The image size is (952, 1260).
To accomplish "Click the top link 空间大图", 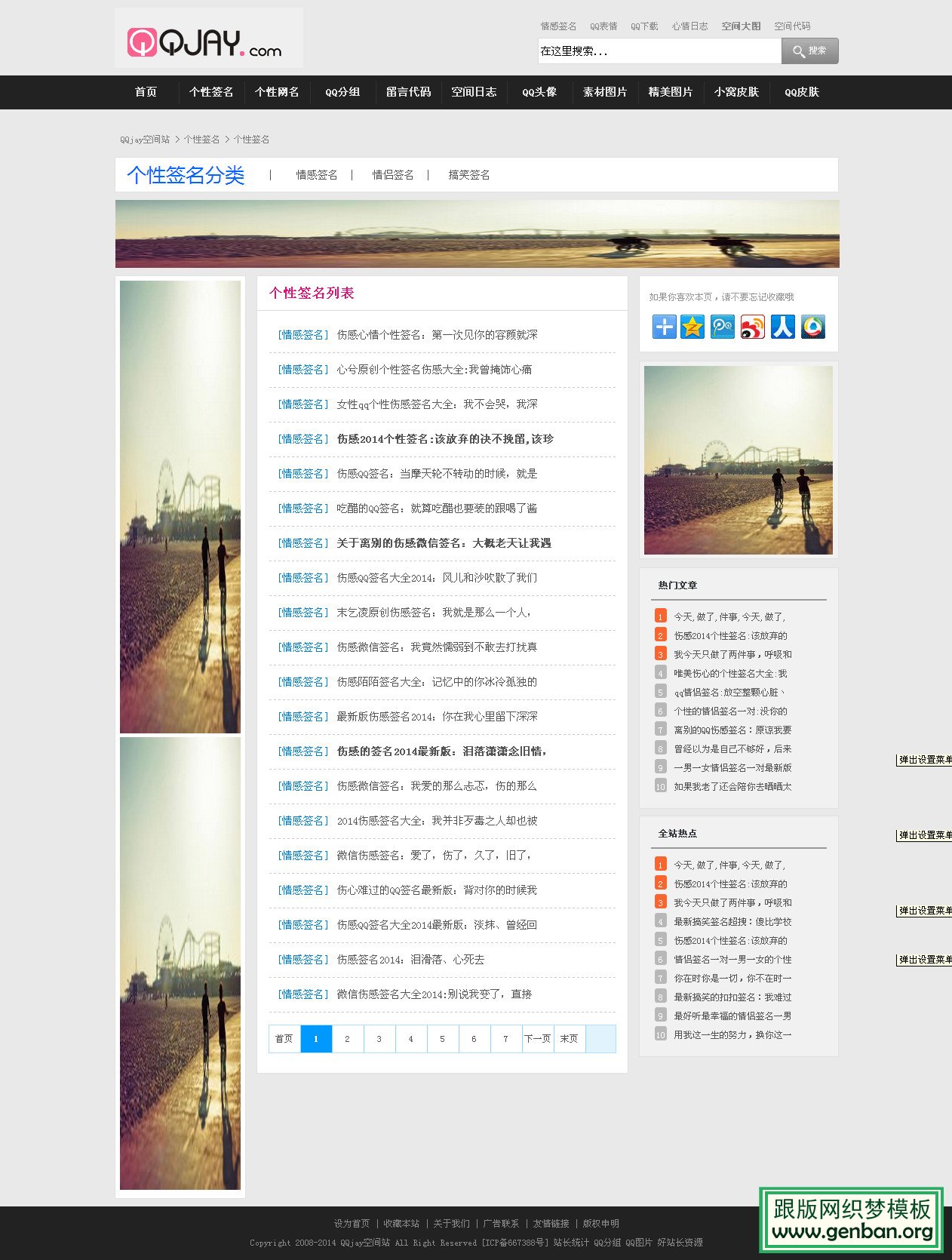I will click(741, 26).
